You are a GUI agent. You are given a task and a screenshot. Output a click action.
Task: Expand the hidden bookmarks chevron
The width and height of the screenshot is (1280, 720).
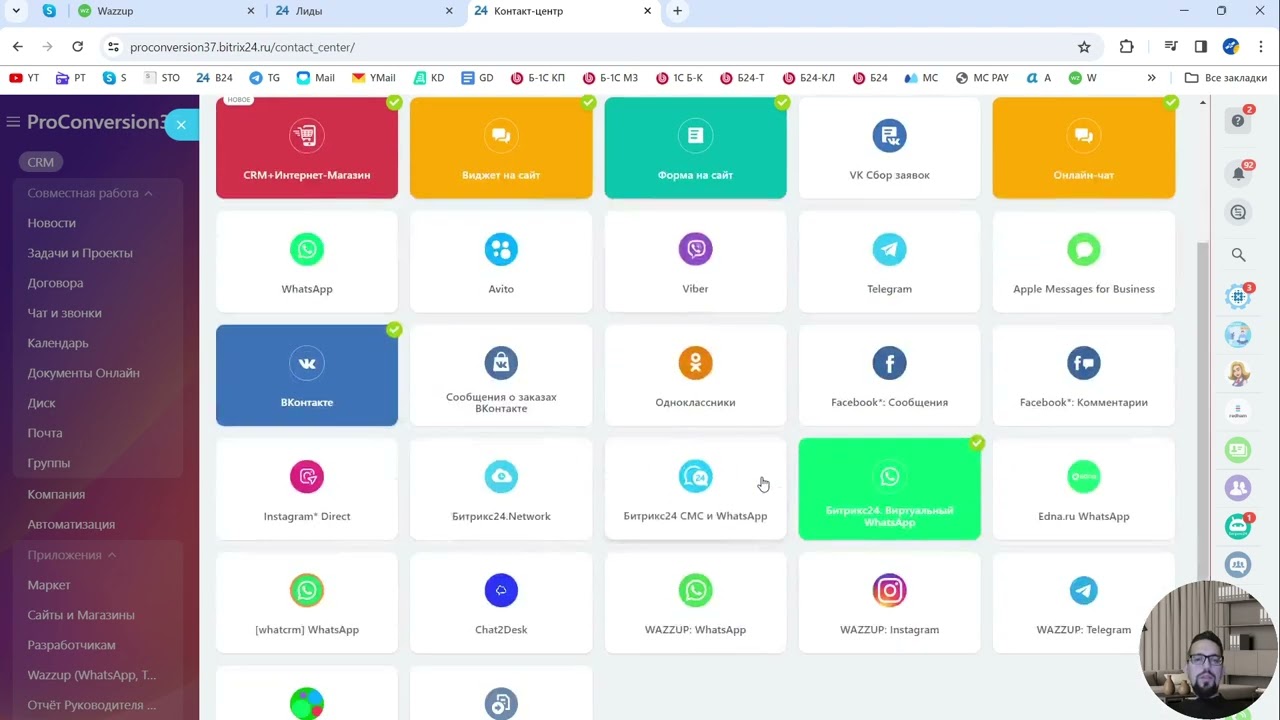[1152, 77]
